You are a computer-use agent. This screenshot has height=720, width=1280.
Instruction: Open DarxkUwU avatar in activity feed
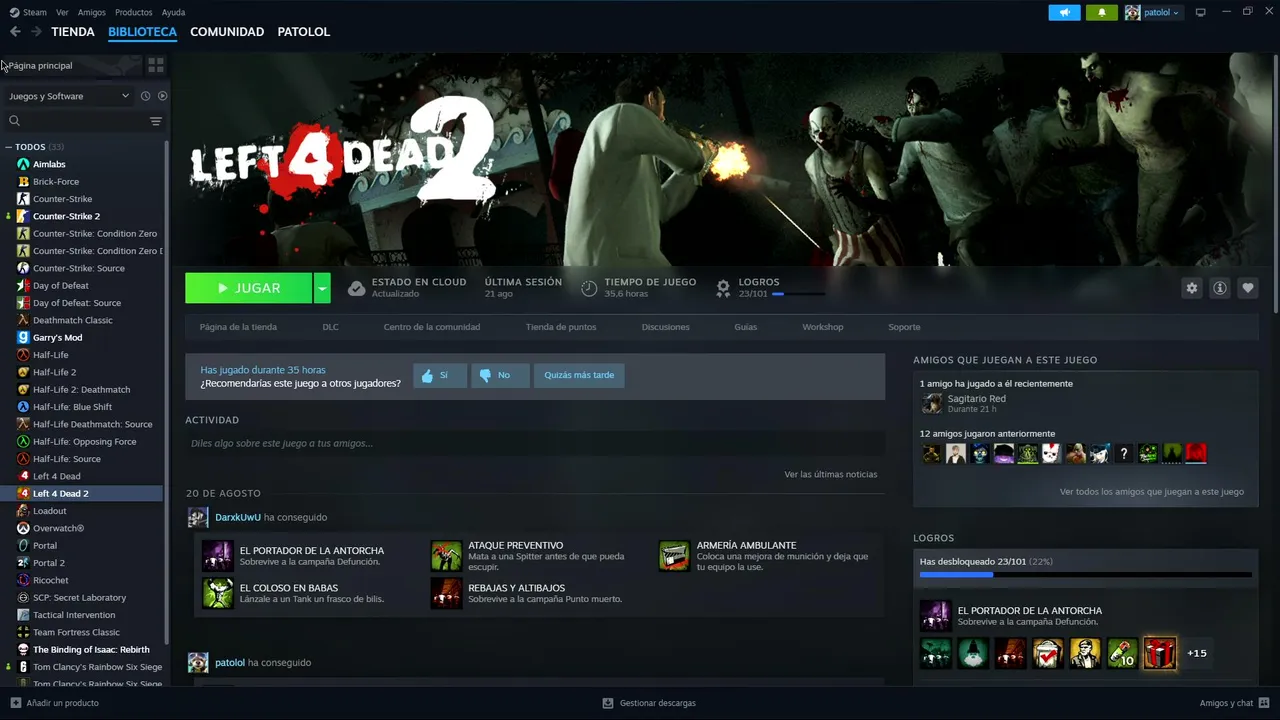point(198,517)
